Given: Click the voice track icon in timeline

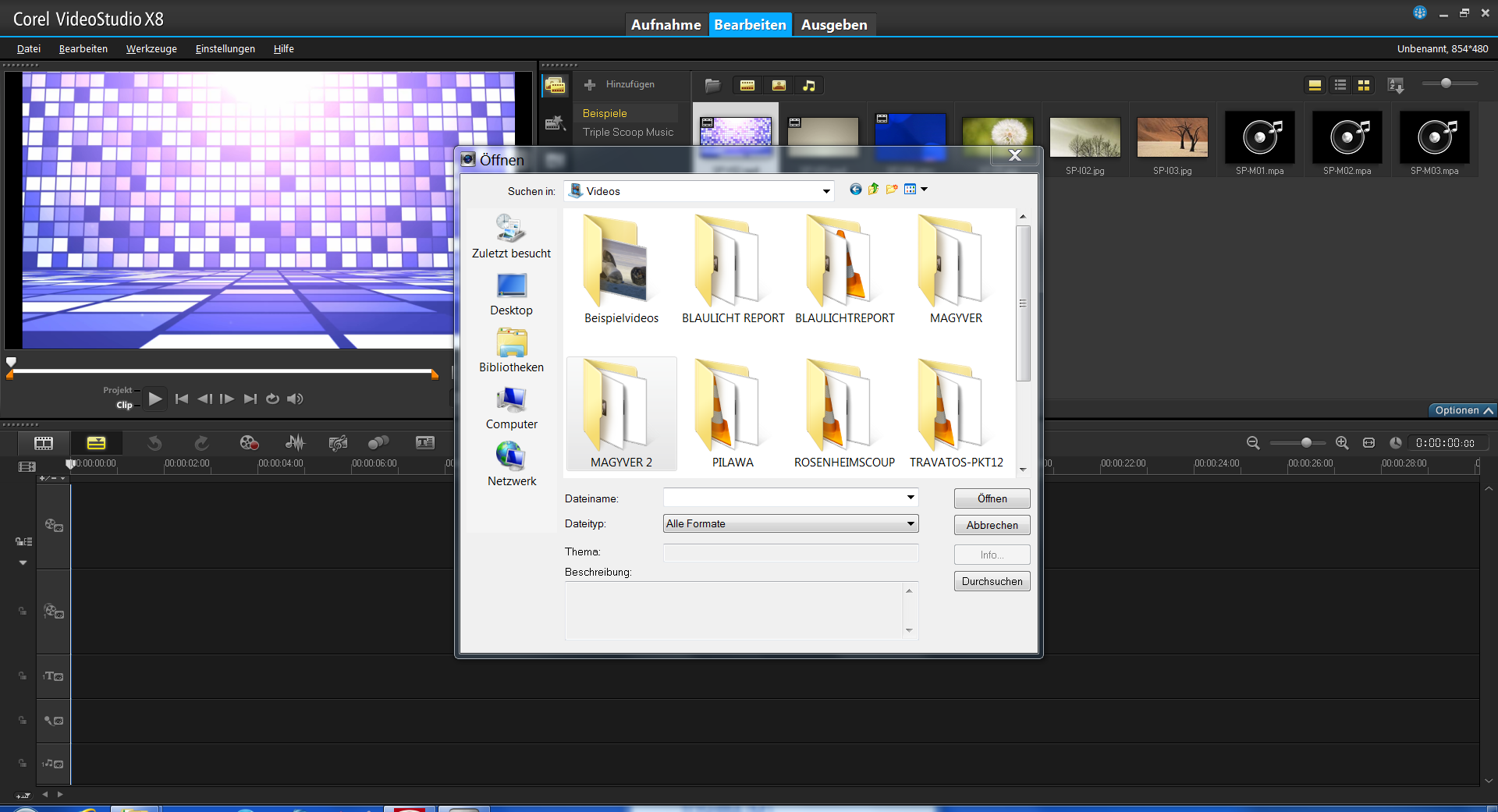Looking at the screenshot, I should point(54,721).
